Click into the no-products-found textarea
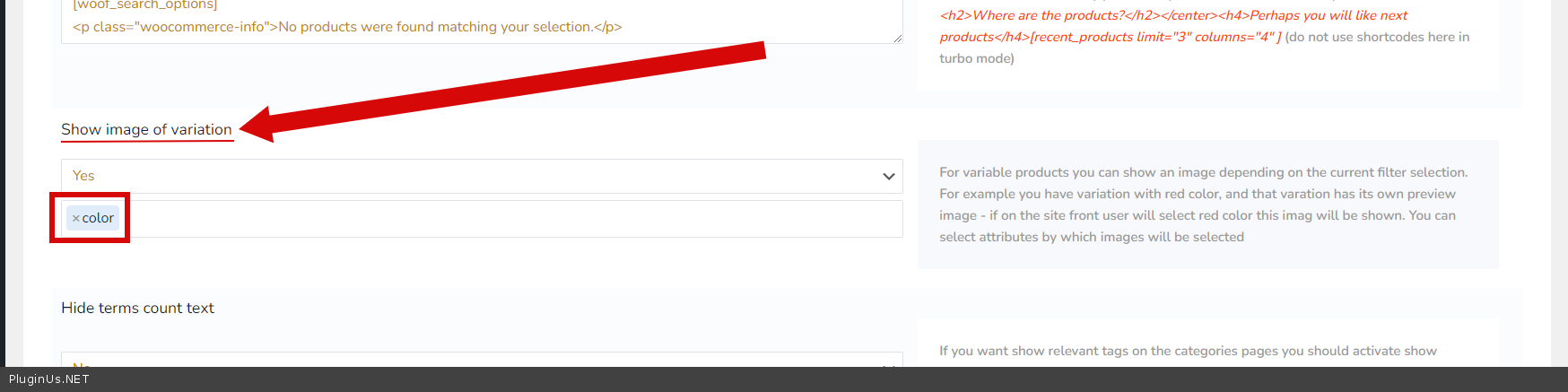The image size is (1568, 392). (449, 27)
